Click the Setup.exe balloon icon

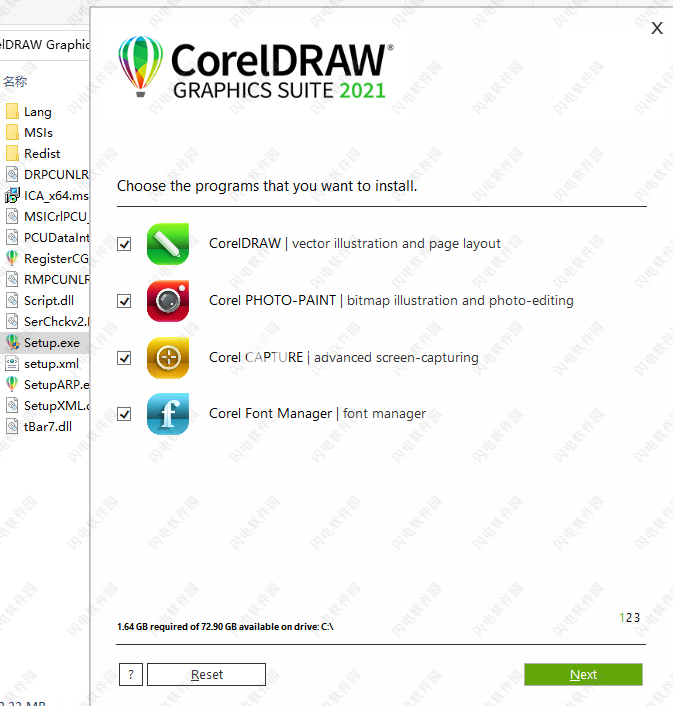click(12, 343)
